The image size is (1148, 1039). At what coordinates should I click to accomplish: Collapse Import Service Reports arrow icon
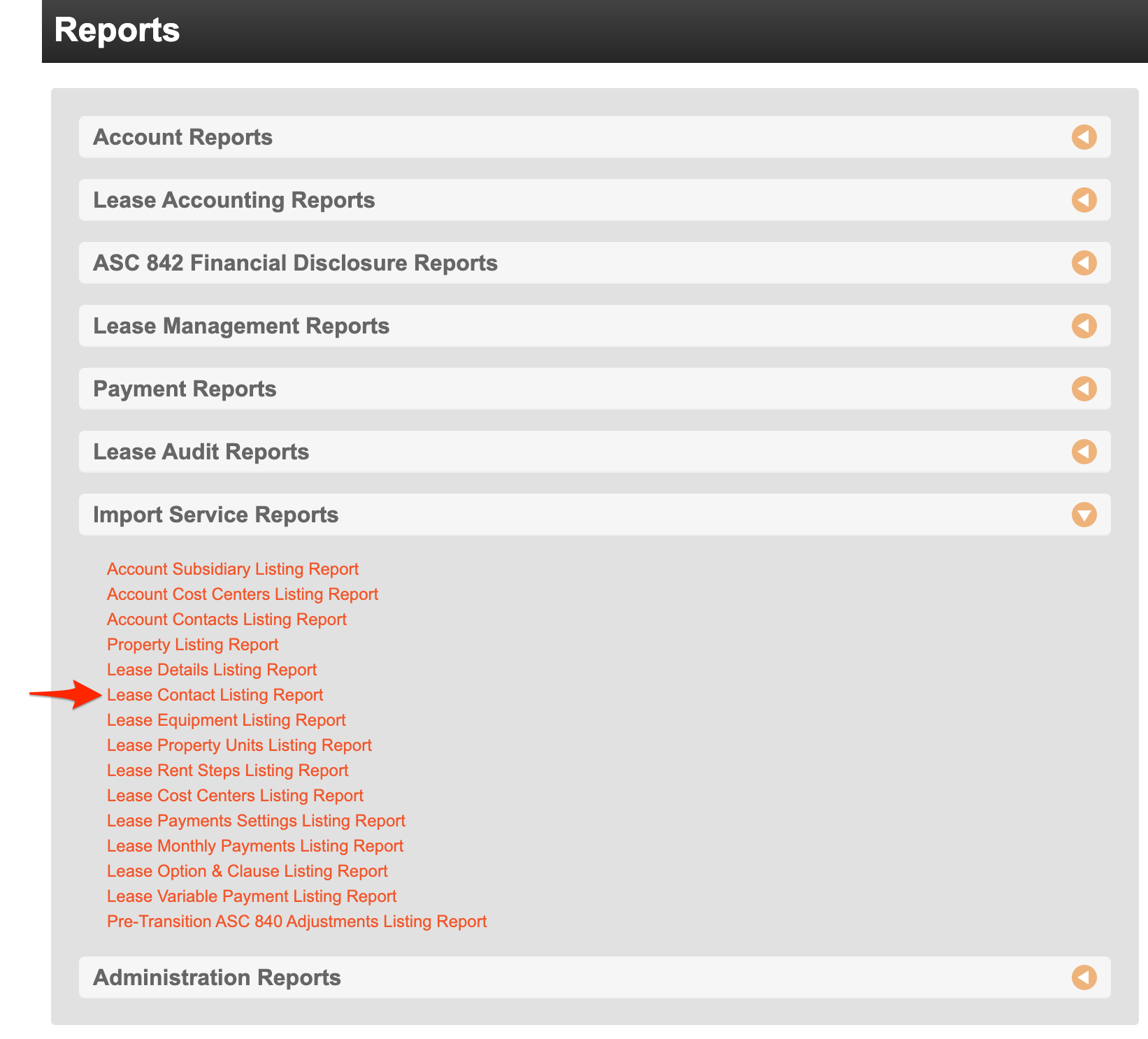point(1084,515)
